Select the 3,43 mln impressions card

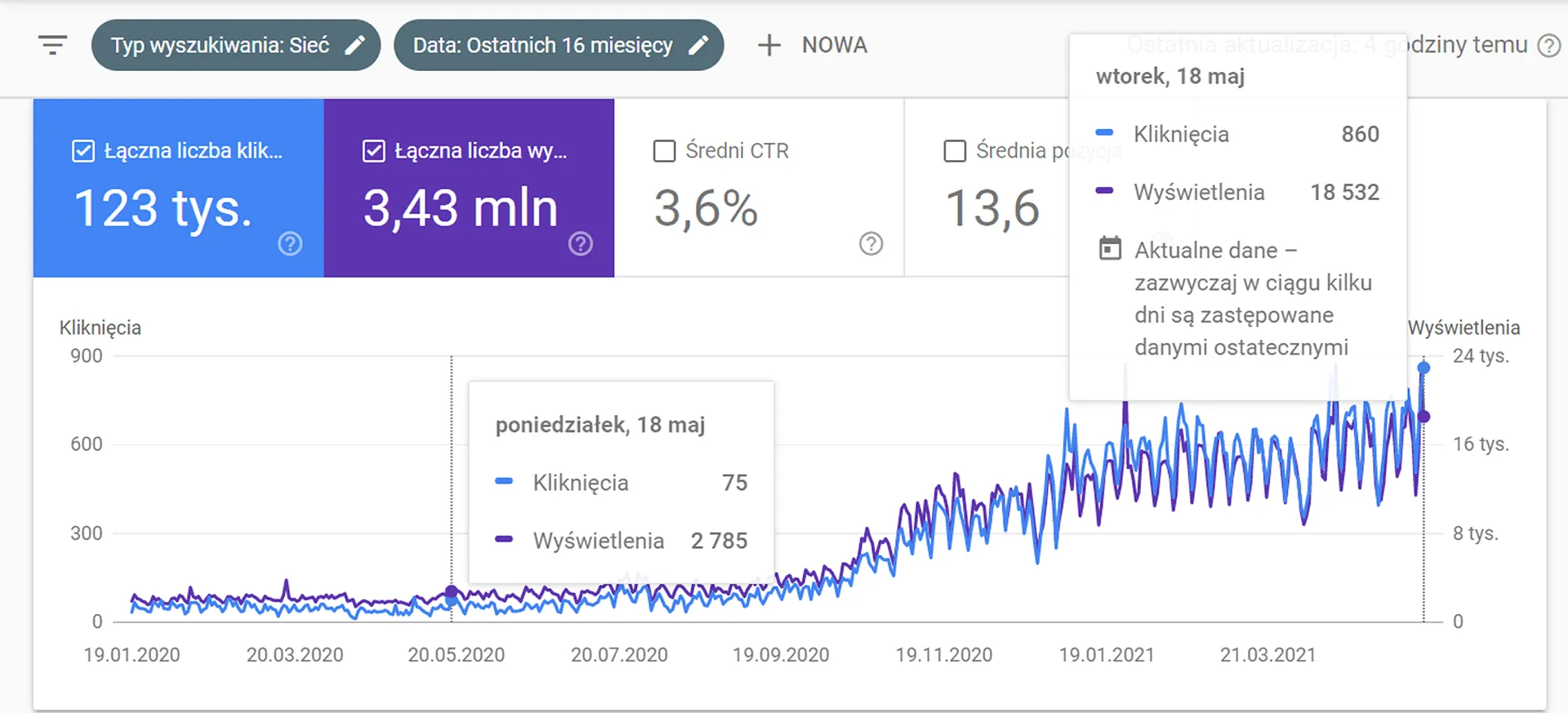tap(469, 188)
